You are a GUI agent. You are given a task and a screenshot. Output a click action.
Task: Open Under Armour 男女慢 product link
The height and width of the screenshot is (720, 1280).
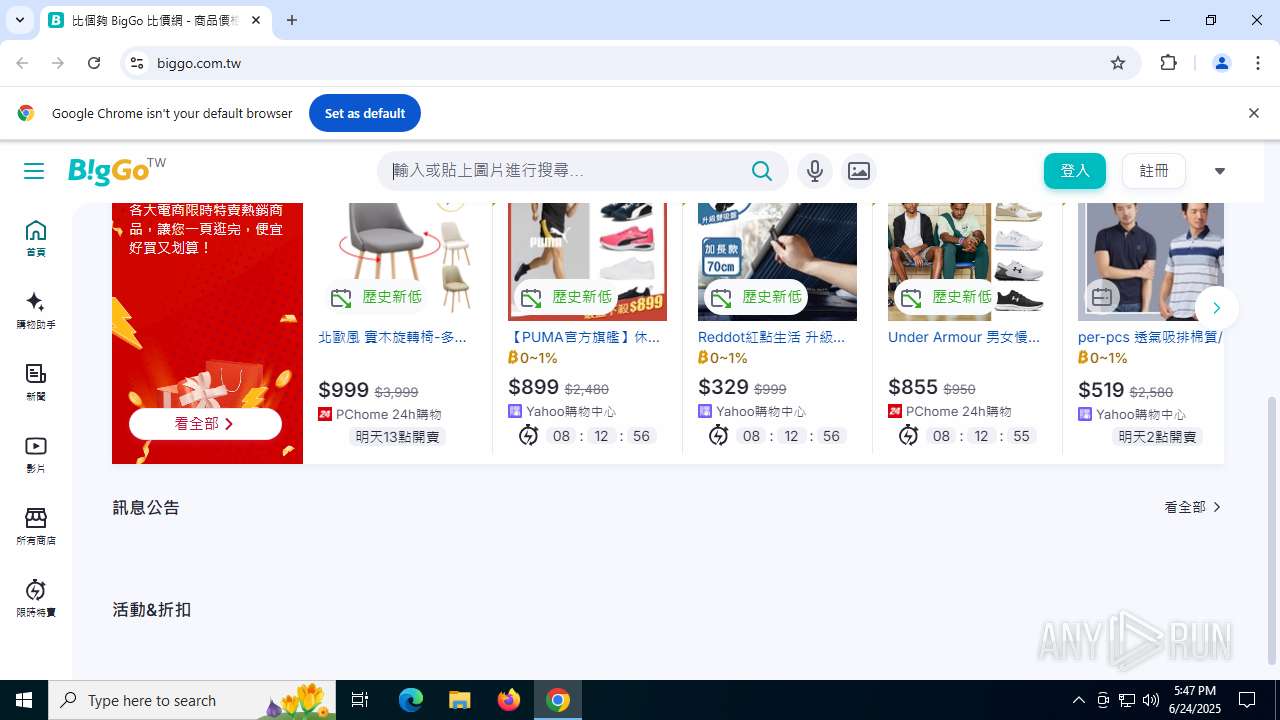point(964,337)
